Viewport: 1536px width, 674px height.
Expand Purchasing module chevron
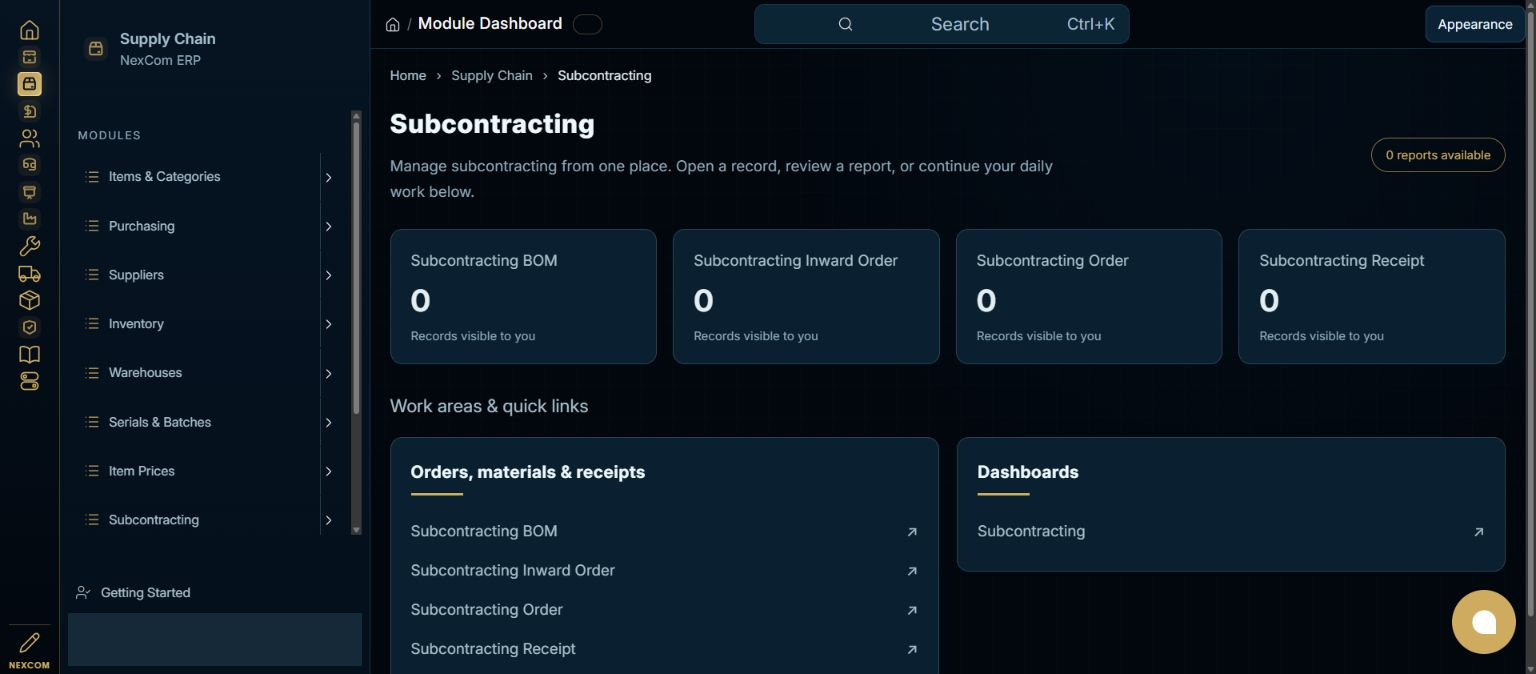coord(328,226)
